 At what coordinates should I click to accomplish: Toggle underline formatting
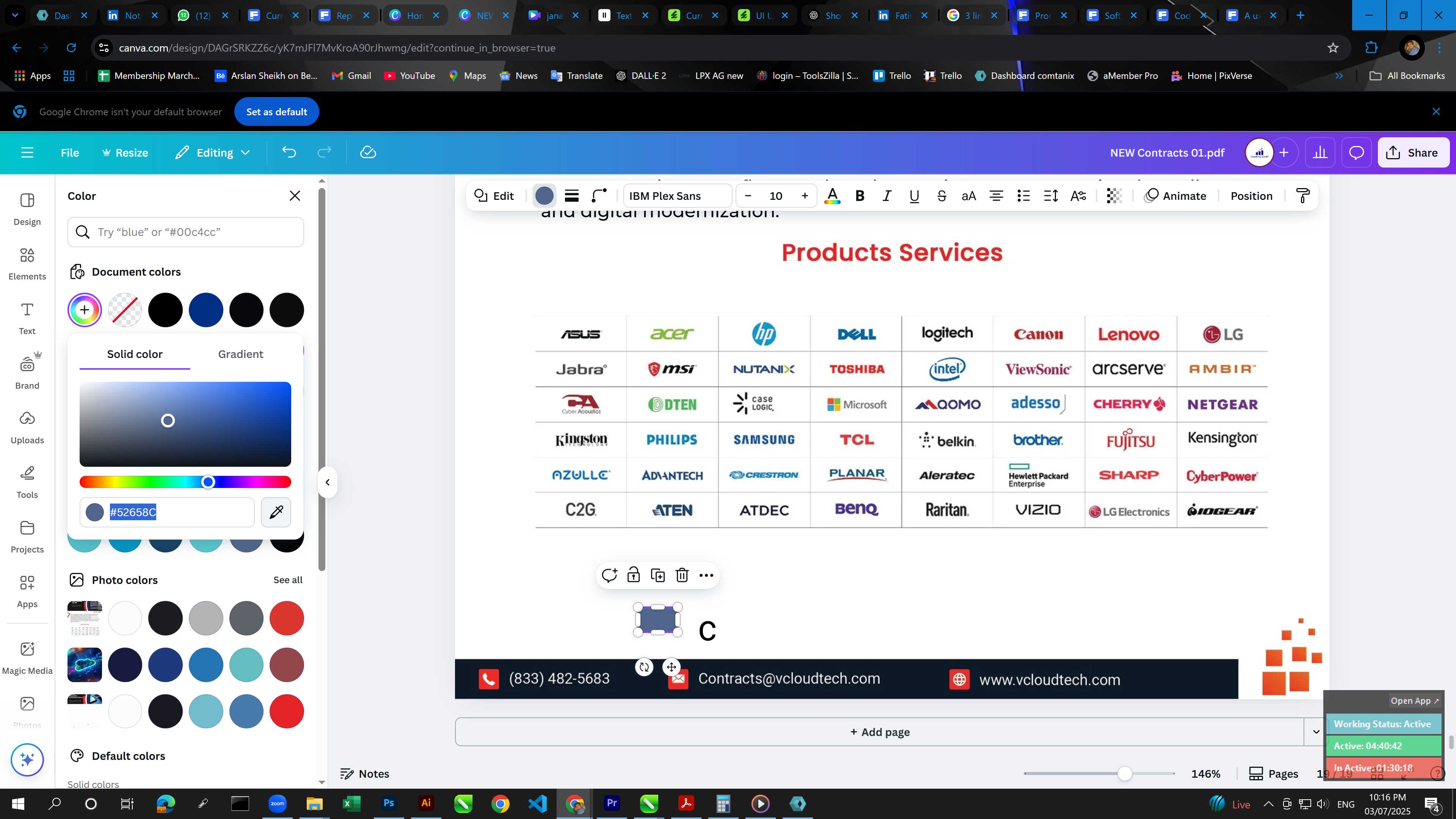[x=914, y=196]
